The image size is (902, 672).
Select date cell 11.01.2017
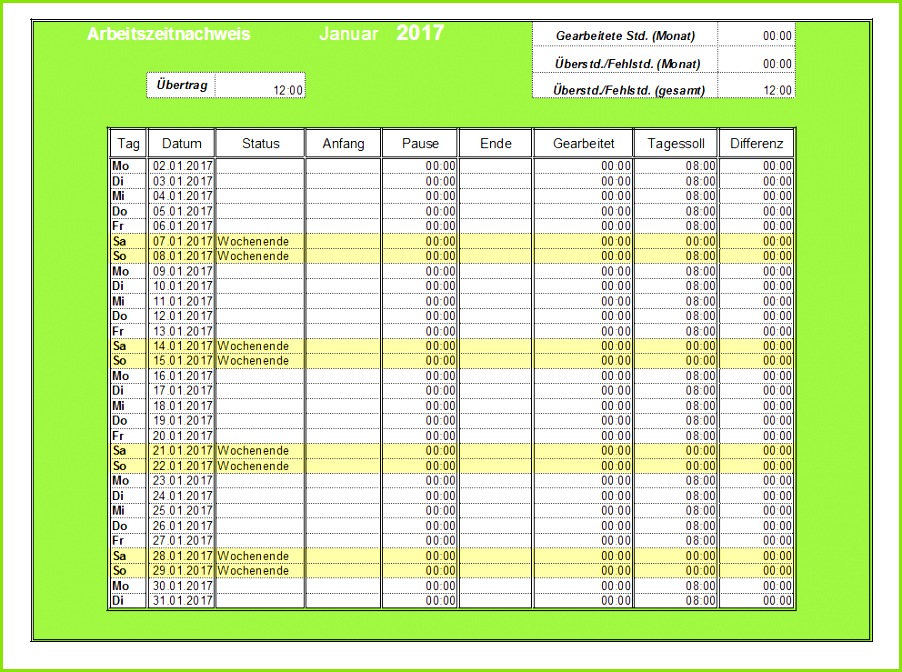tap(182, 301)
